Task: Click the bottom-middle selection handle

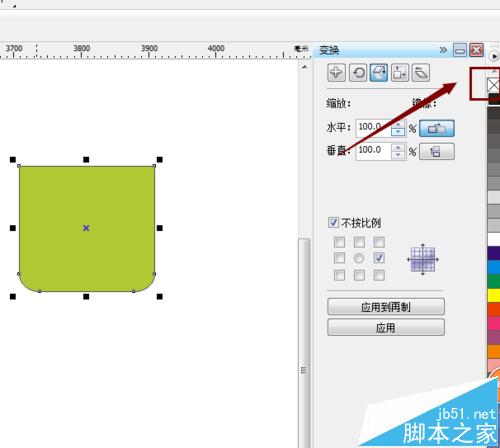Action: 86,296
